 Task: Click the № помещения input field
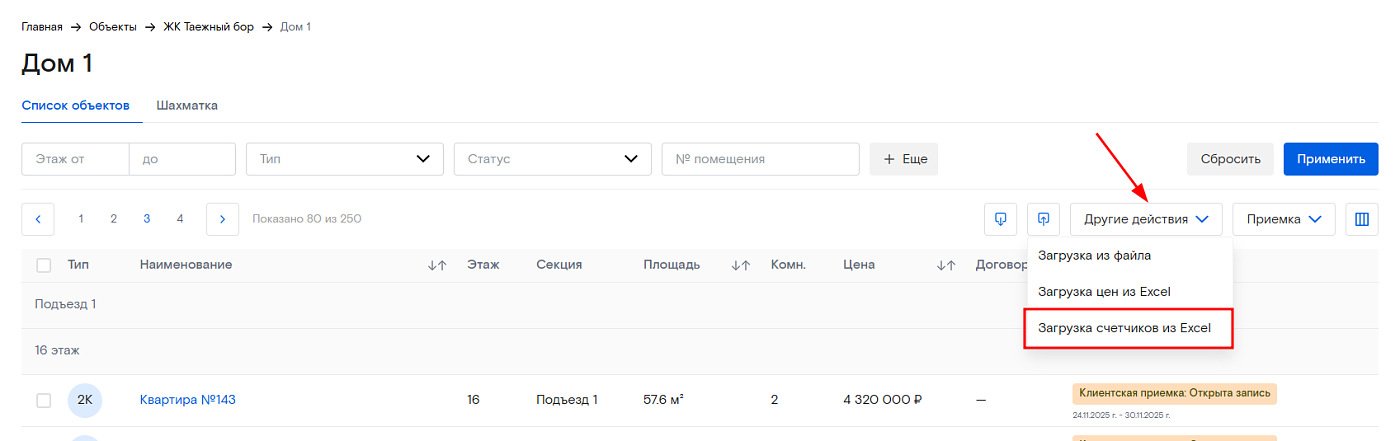(760, 159)
